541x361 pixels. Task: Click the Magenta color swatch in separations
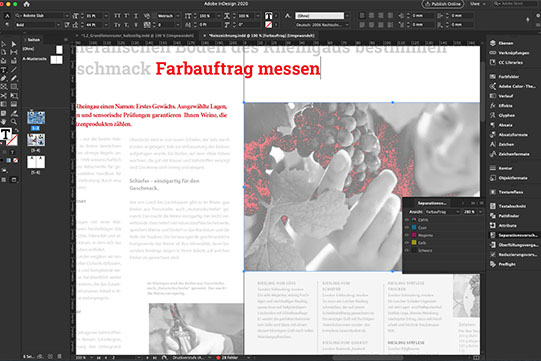414,235
